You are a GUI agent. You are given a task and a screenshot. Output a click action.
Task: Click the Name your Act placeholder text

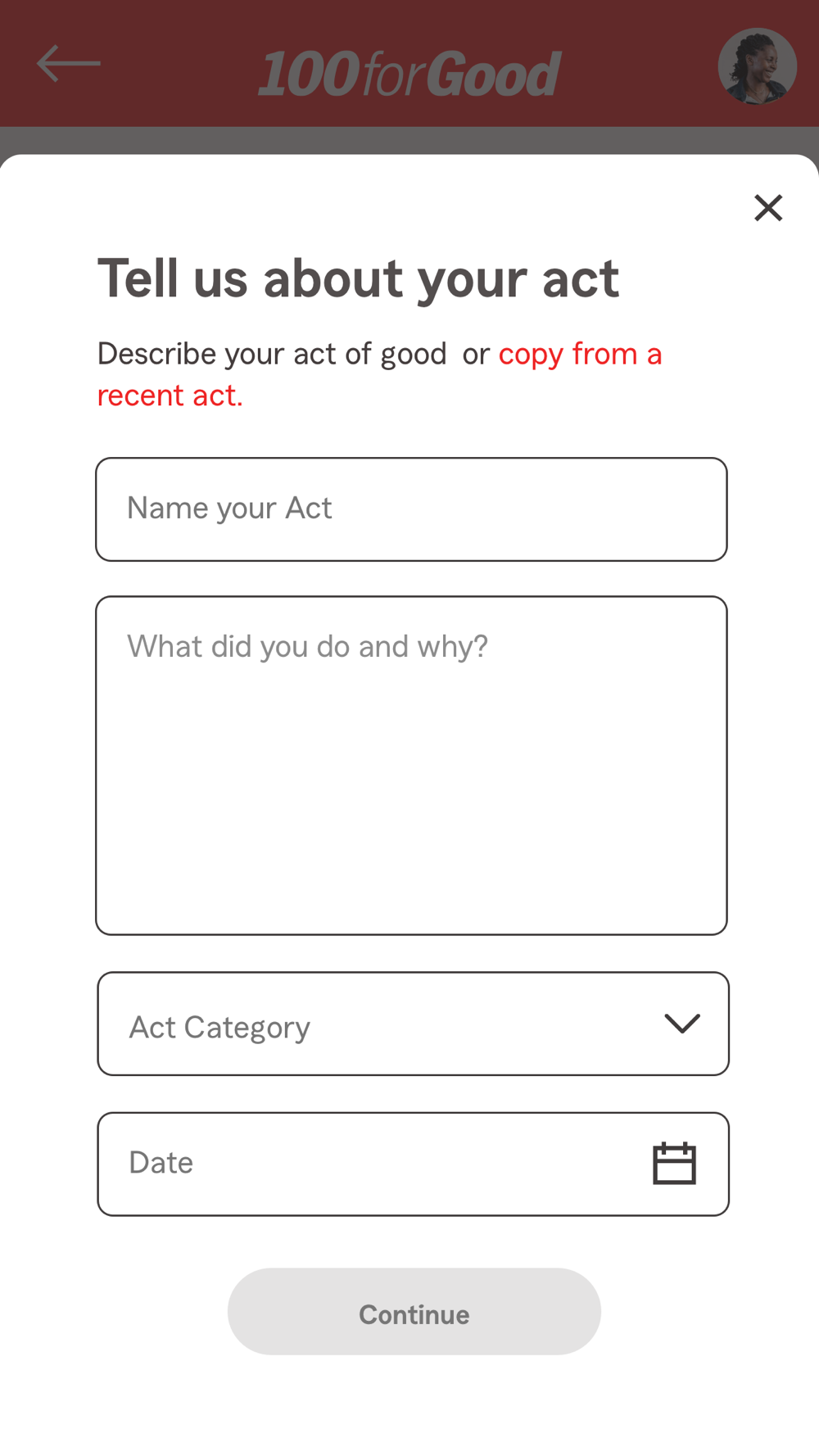pyautogui.click(x=229, y=509)
